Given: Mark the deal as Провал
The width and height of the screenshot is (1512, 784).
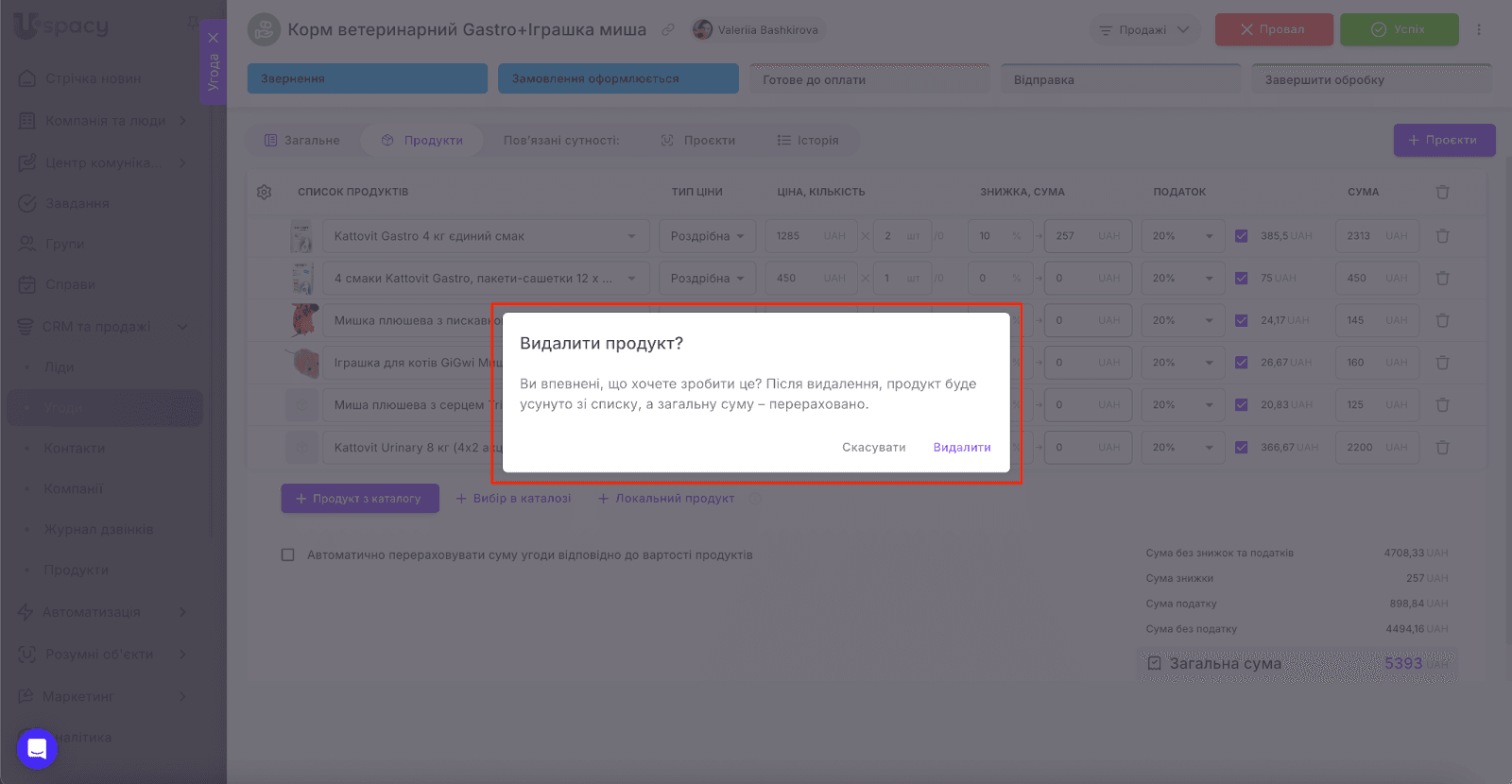Looking at the screenshot, I should (x=1274, y=29).
